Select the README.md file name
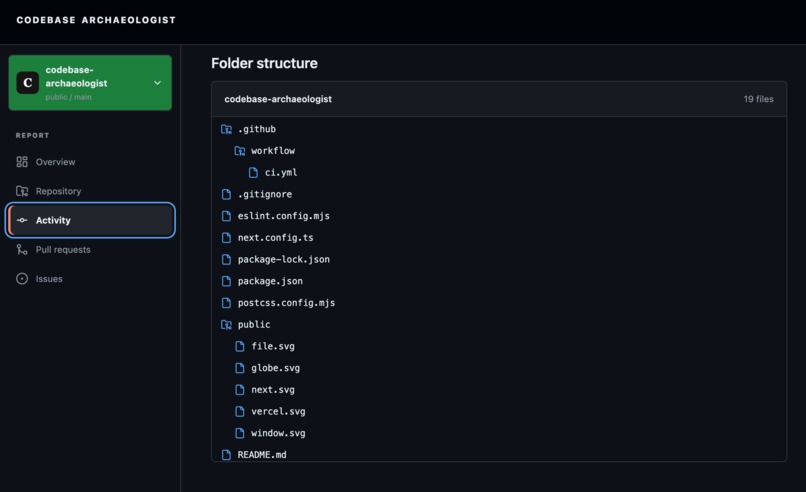This screenshot has width=806, height=492. pyautogui.click(x=262, y=455)
